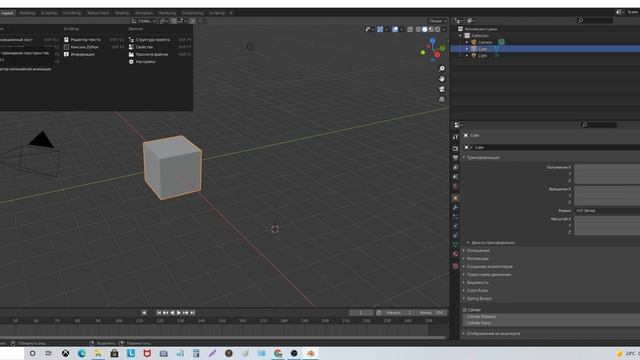
Task: Play the animation forward in timeline
Action: tap(179, 313)
